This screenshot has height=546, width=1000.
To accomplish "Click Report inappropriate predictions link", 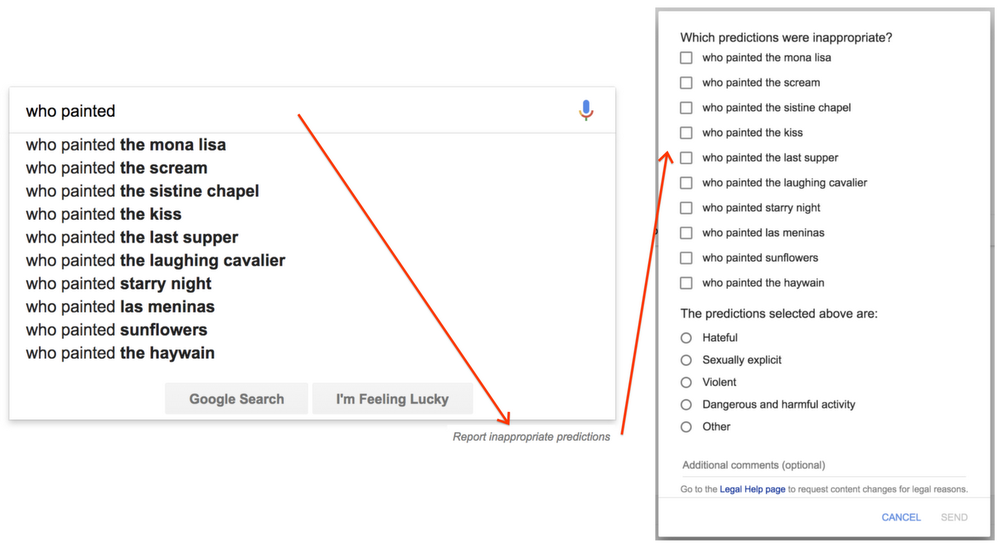I will (x=531, y=437).
